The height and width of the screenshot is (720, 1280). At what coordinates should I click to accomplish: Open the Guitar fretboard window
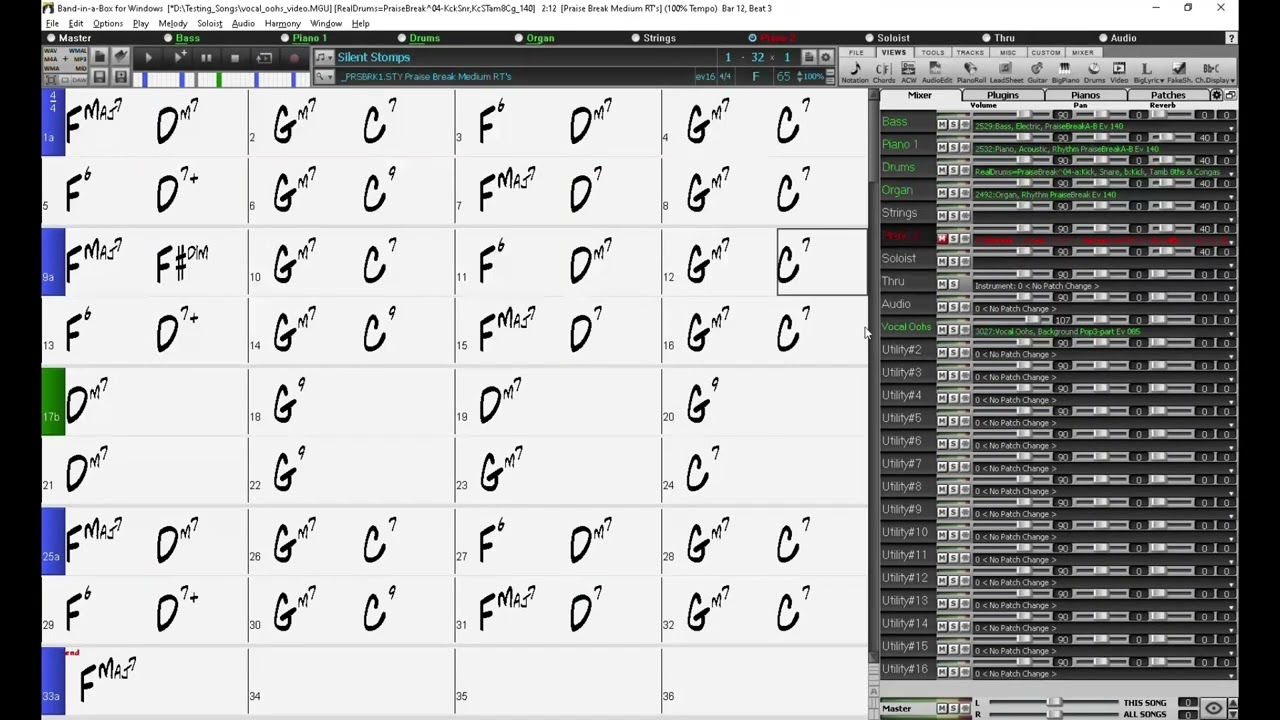pos(1037,72)
